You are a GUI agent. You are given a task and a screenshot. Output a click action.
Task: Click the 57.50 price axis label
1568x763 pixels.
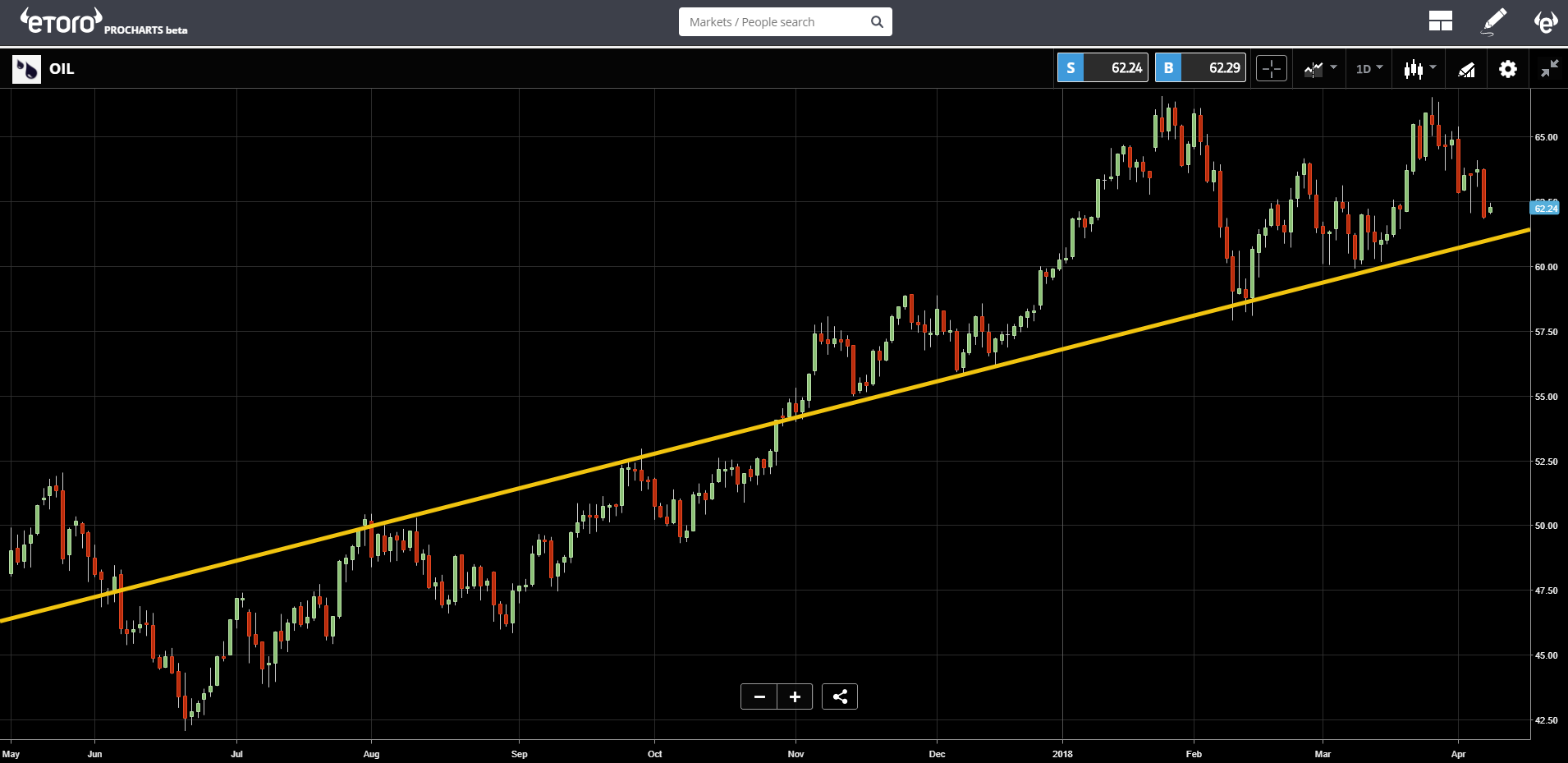click(1546, 332)
